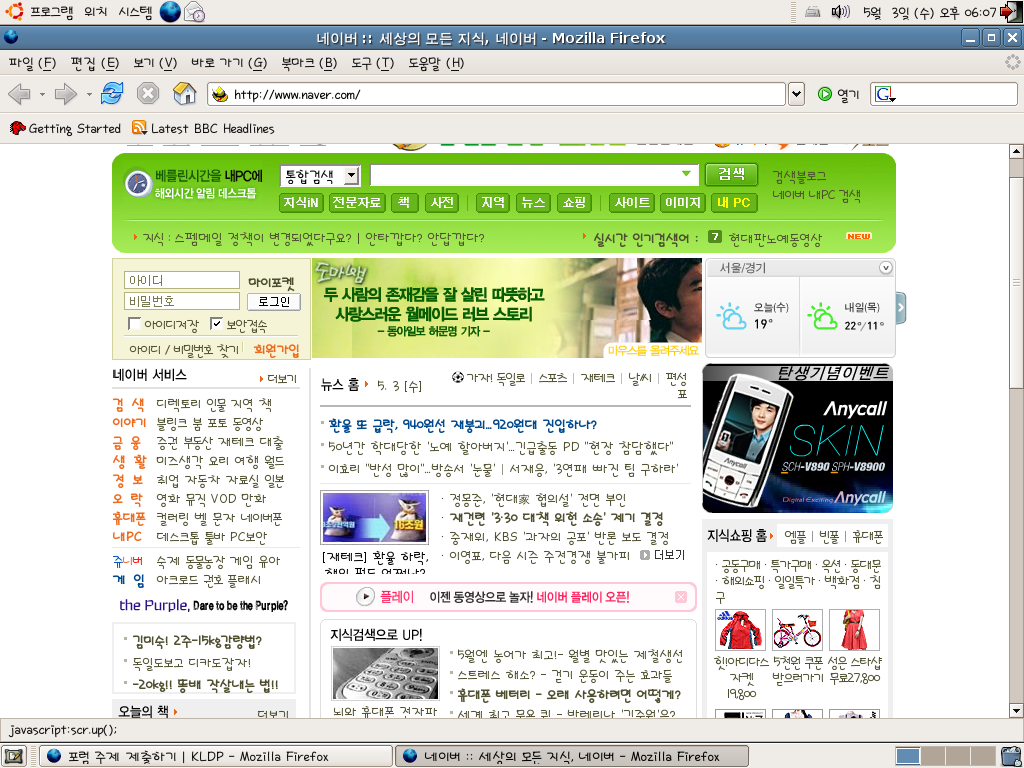Image resolution: width=1024 pixels, height=768 pixels.
Task: Toggle the 보안접속 checkbox
Action: coord(217,323)
